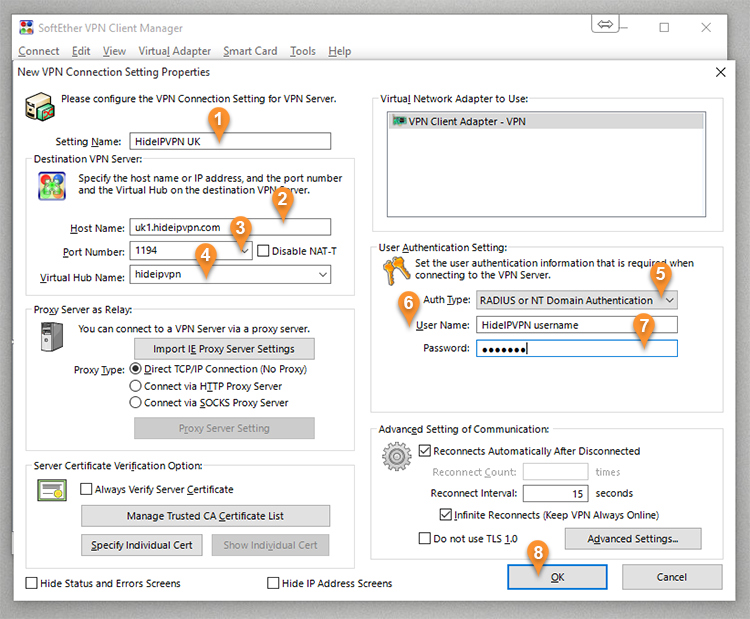Image resolution: width=750 pixels, height=619 pixels.
Task: Open the Edit menu
Action: 81,51
